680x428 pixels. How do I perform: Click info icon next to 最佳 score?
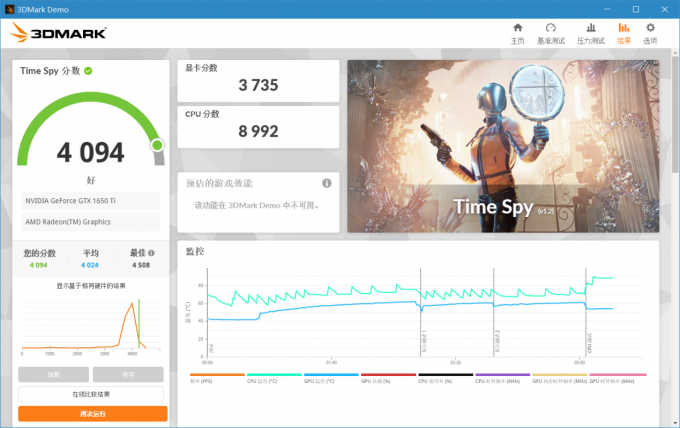[x=151, y=254]
